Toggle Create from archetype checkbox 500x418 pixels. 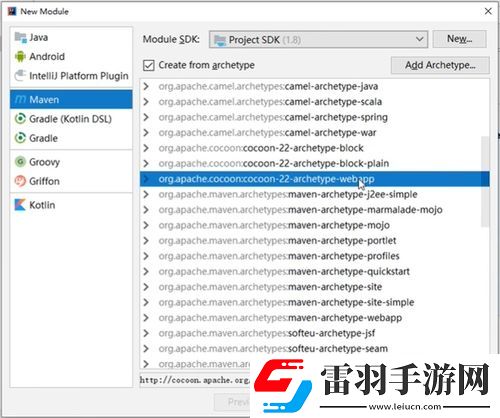(149, 65)
